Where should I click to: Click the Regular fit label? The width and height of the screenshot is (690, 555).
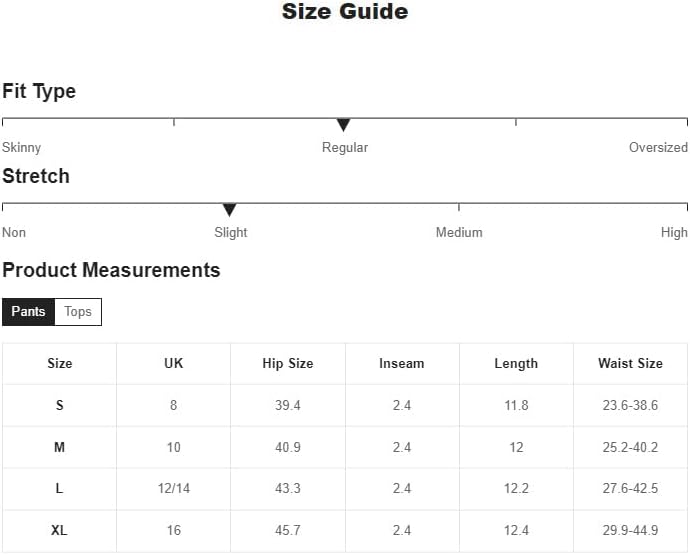pos(345,147)
